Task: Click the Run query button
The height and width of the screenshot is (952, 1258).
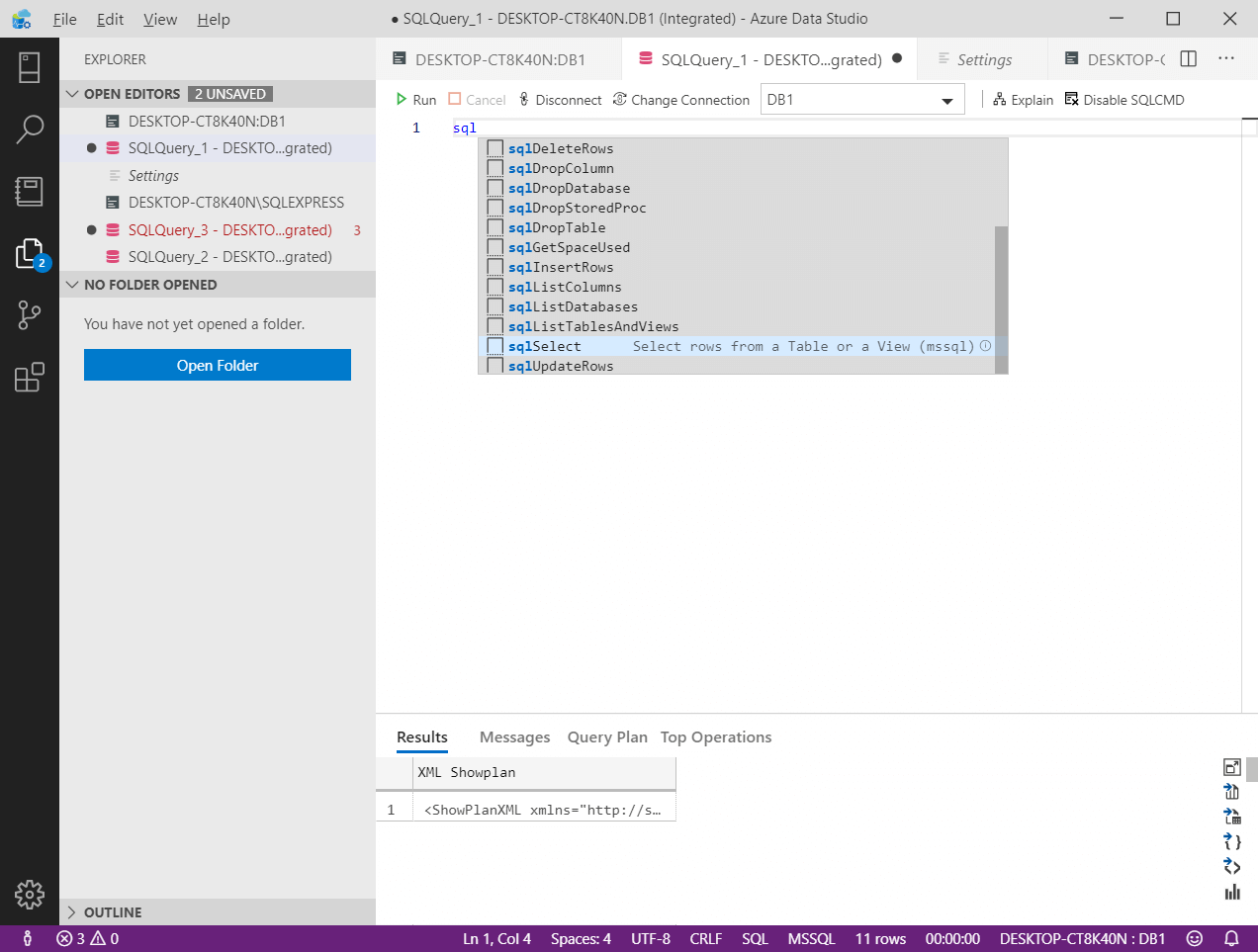Action: (x=416, y=100)
